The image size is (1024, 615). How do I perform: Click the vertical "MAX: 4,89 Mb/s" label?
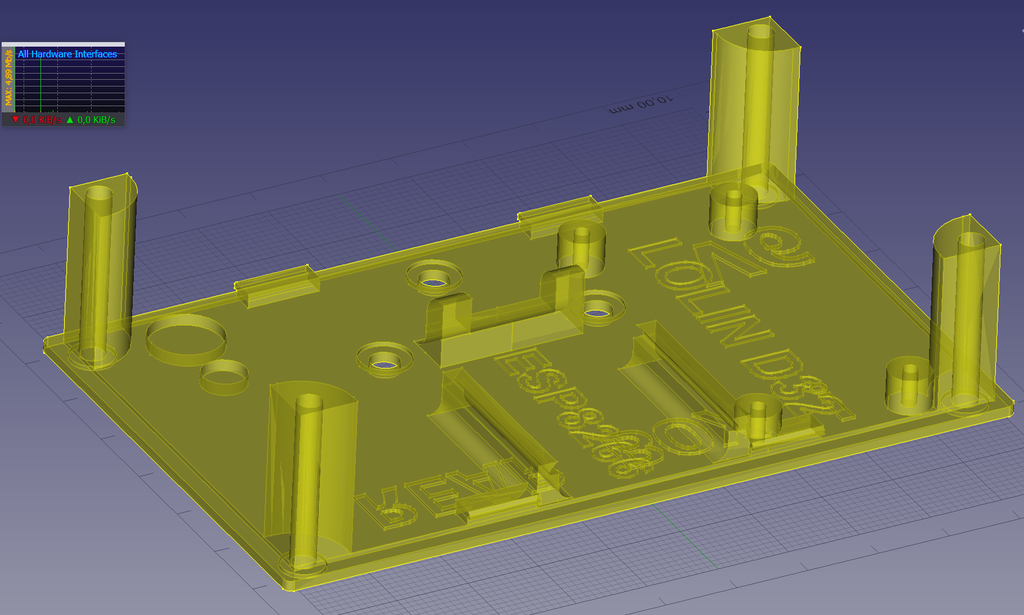pos(8,79)
